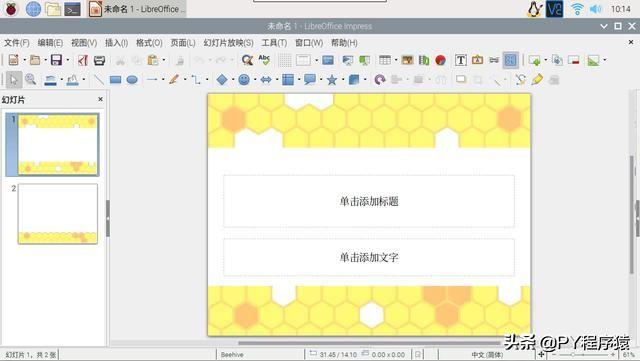
Task: Open the 格式(O) menu
Action: click(x=149, y=43)
